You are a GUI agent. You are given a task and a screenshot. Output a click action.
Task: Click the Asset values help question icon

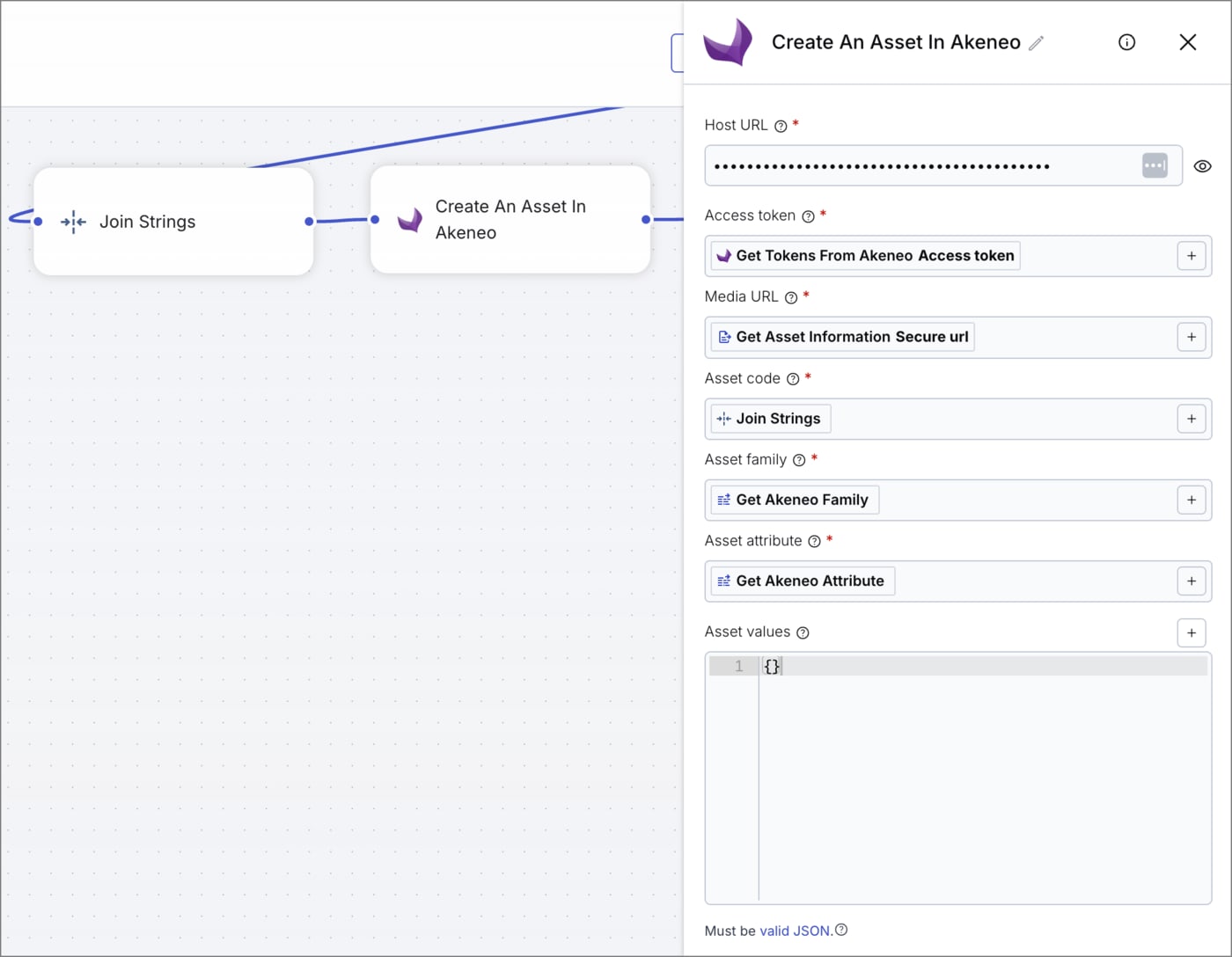coord(802,632)
